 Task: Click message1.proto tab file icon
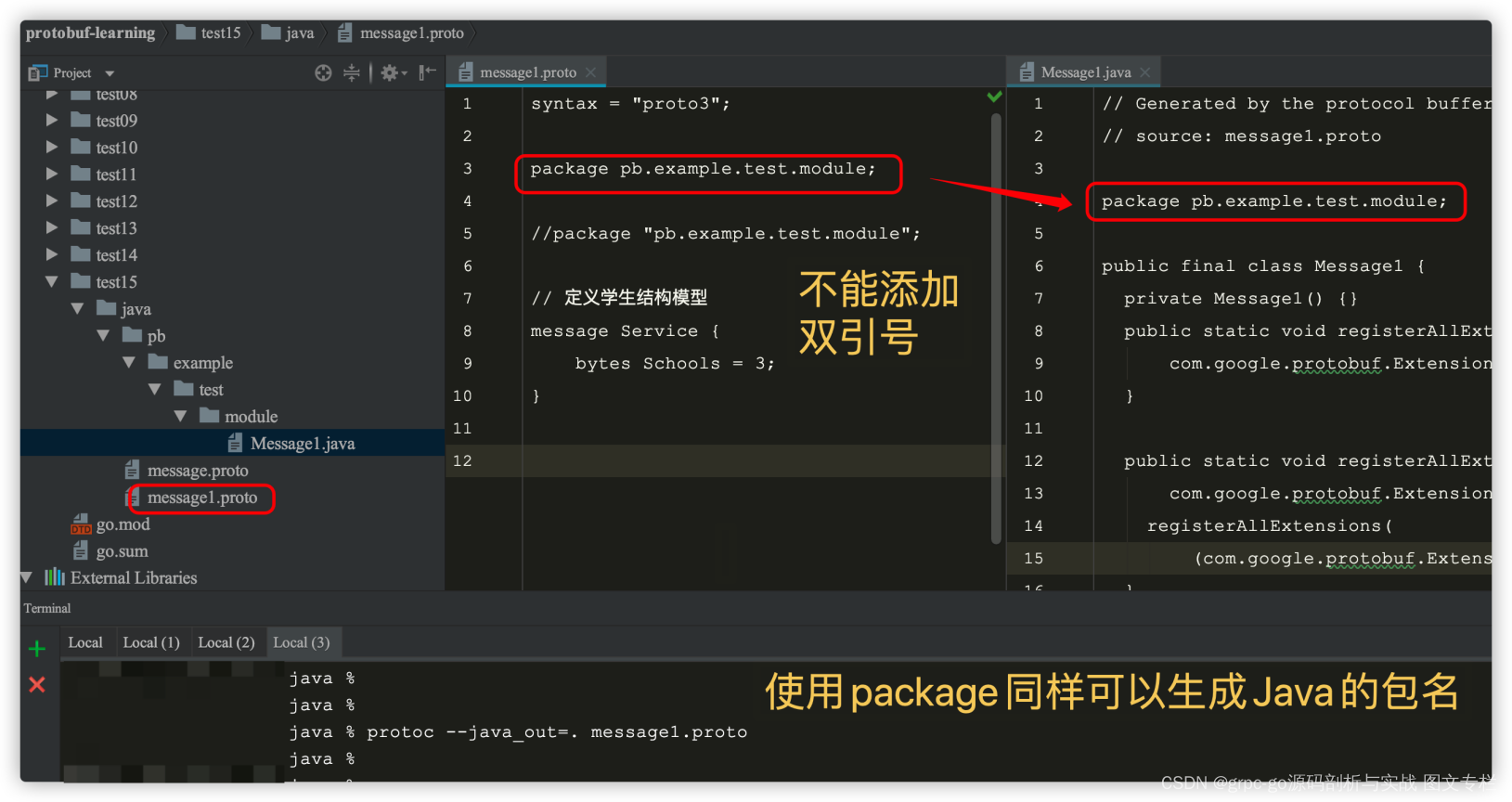tap(465, 72)
